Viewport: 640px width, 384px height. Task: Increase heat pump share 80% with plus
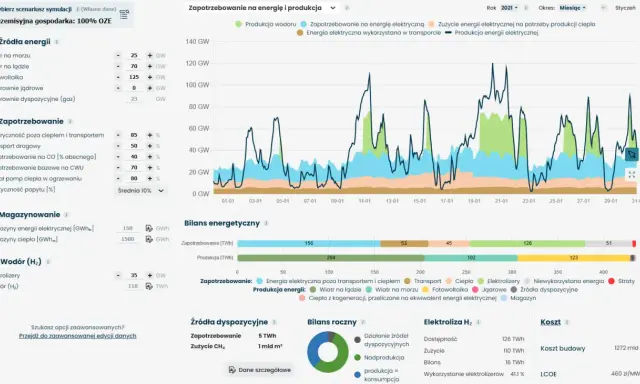coord(150,178)
